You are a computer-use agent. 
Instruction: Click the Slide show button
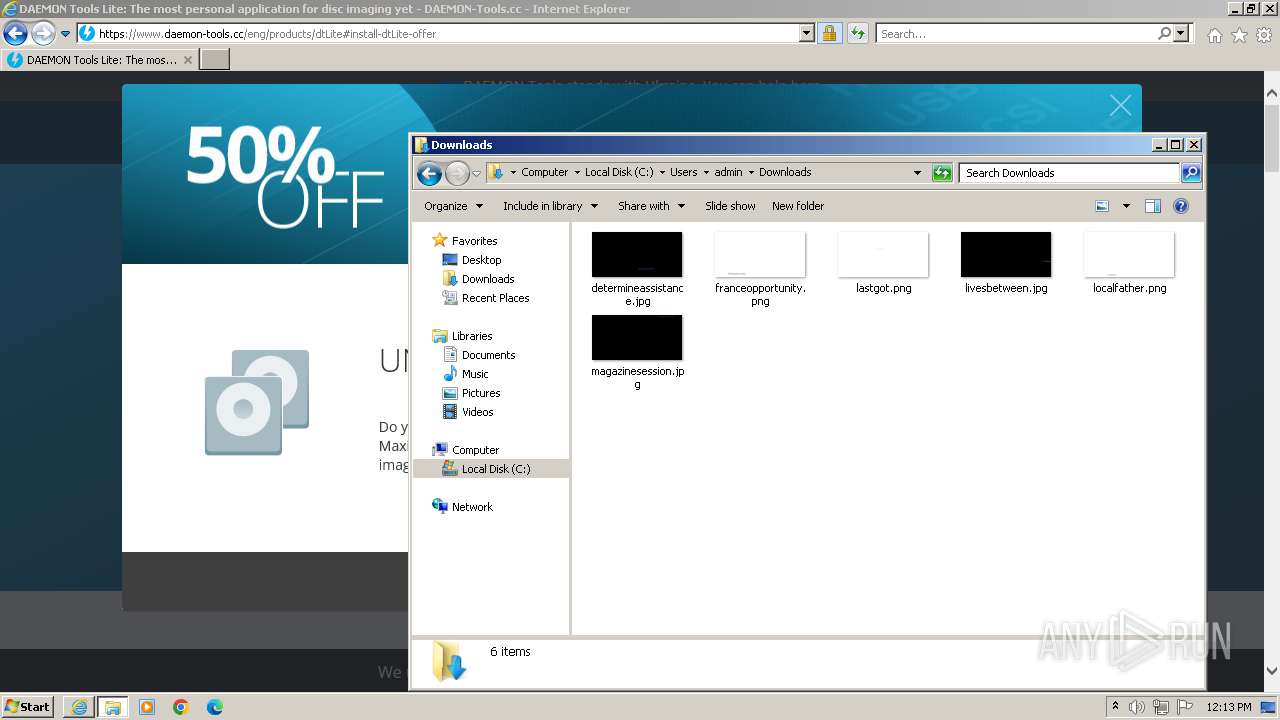coord(730,206)
